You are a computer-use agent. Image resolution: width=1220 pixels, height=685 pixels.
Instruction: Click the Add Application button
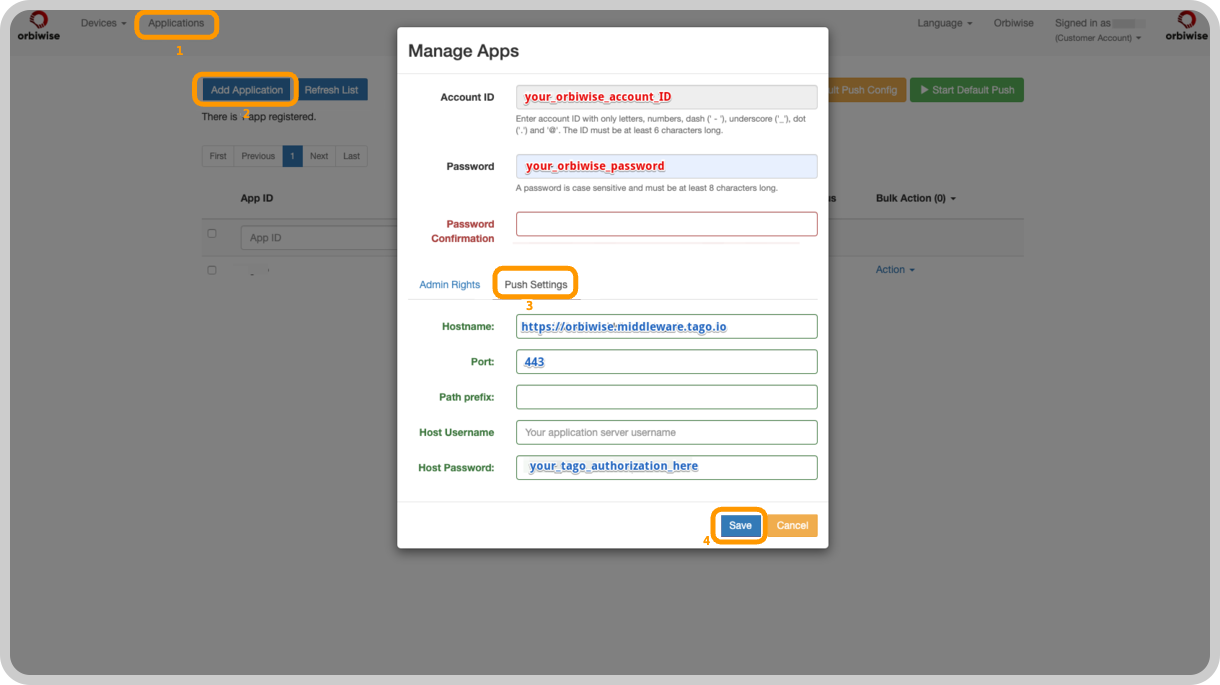pos(247,90)
